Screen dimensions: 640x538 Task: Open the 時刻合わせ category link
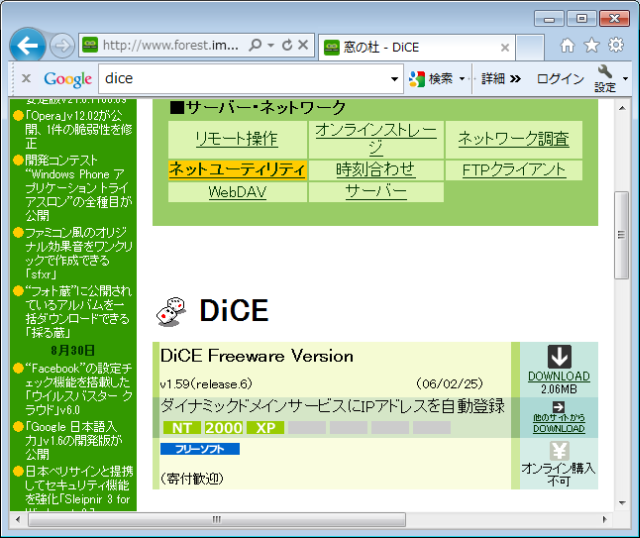coord(376,169)
